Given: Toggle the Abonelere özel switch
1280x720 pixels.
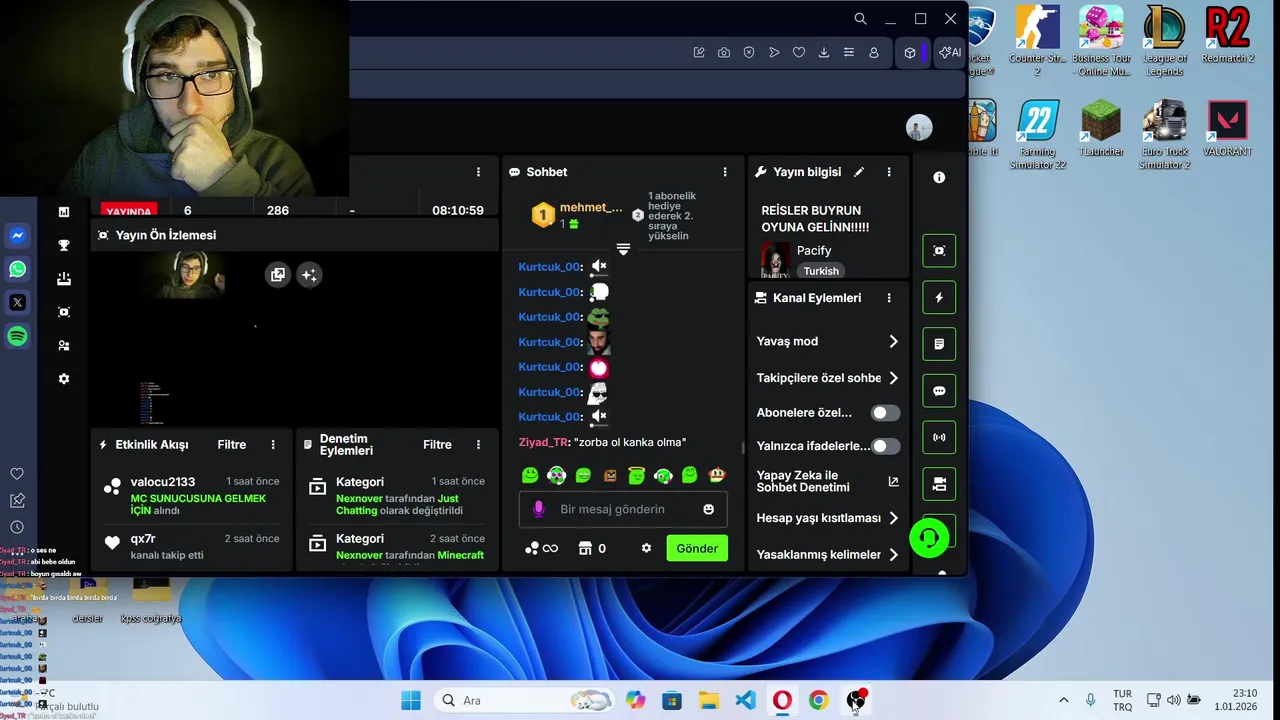Looking at the screenshot, I should coord(885,412).
